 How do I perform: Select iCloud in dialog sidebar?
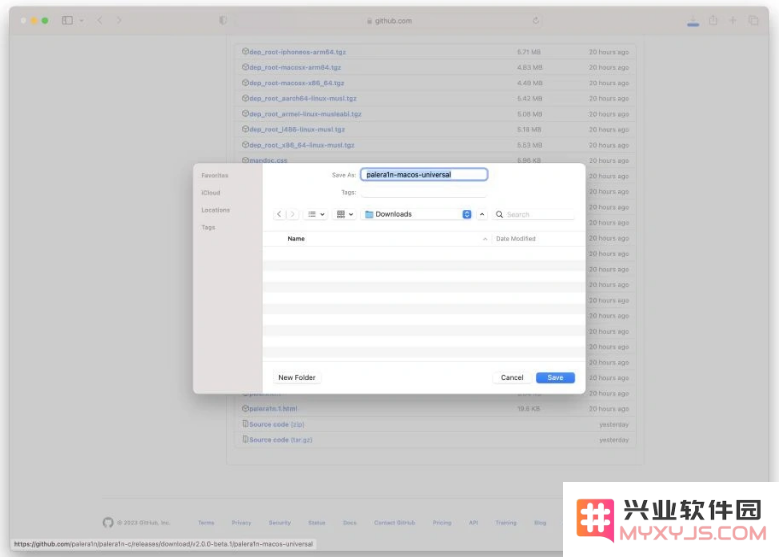211,193
